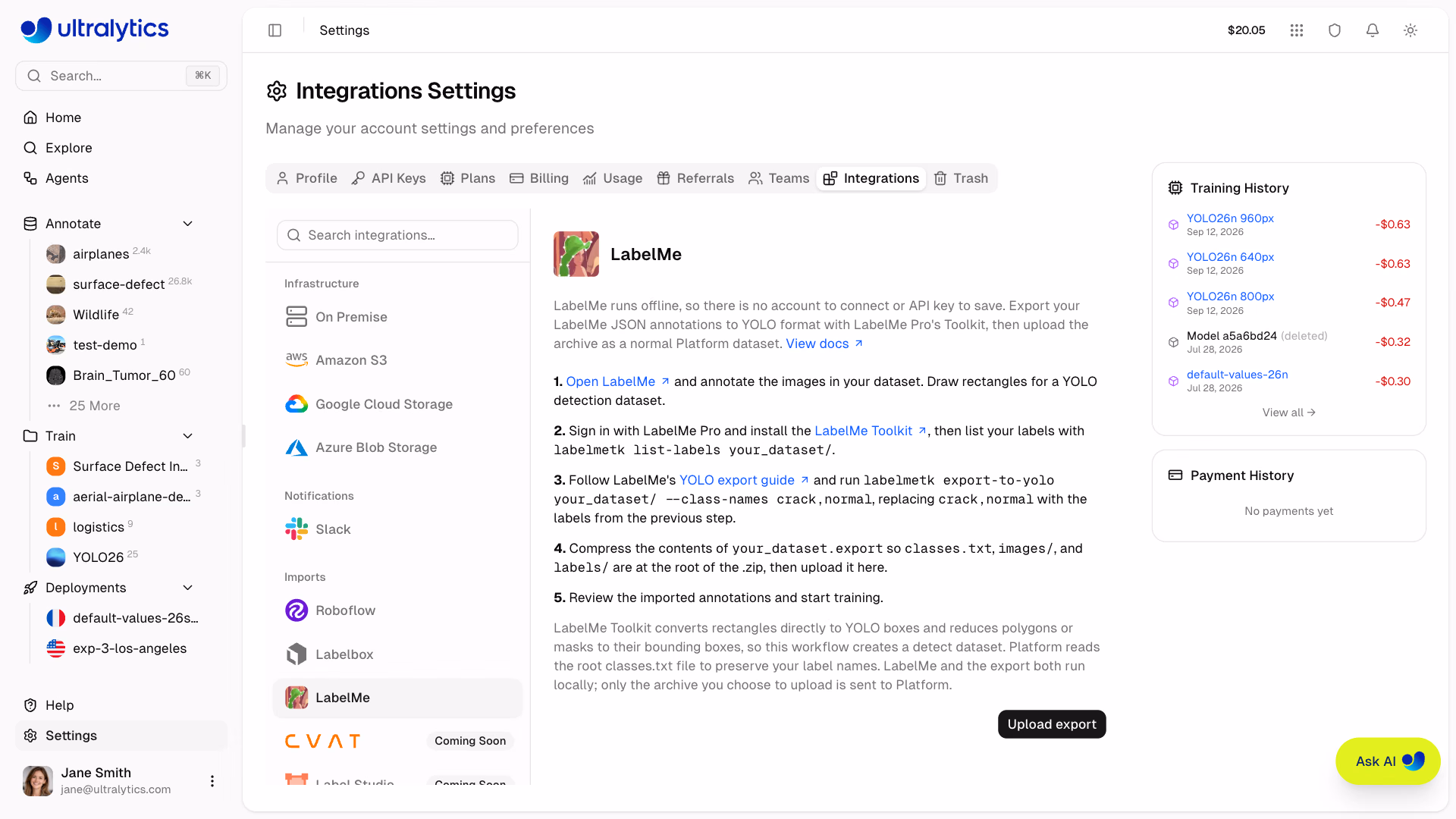Screen dimensions: 1456x819
Task: Collapse the Train section
Action: point(188,436)
